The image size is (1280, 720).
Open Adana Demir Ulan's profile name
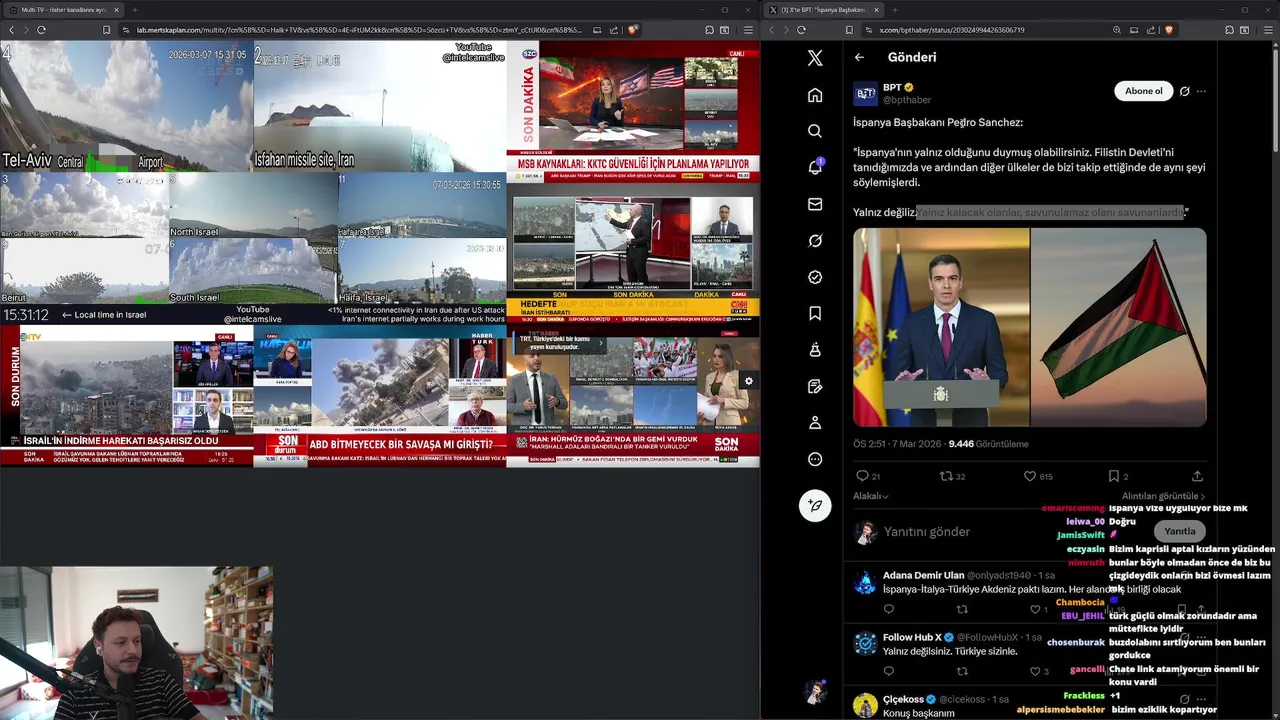pos(923,575)
